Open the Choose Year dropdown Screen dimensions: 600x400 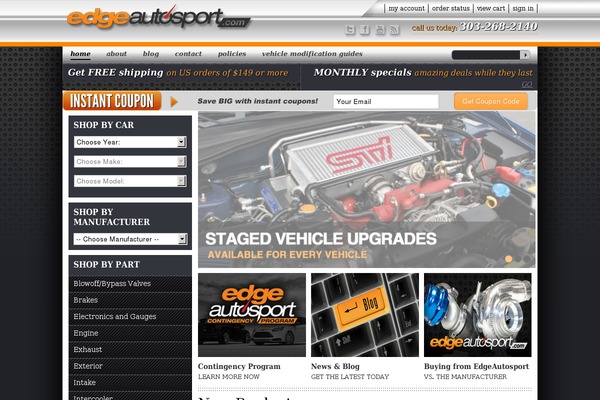(130, 142)
